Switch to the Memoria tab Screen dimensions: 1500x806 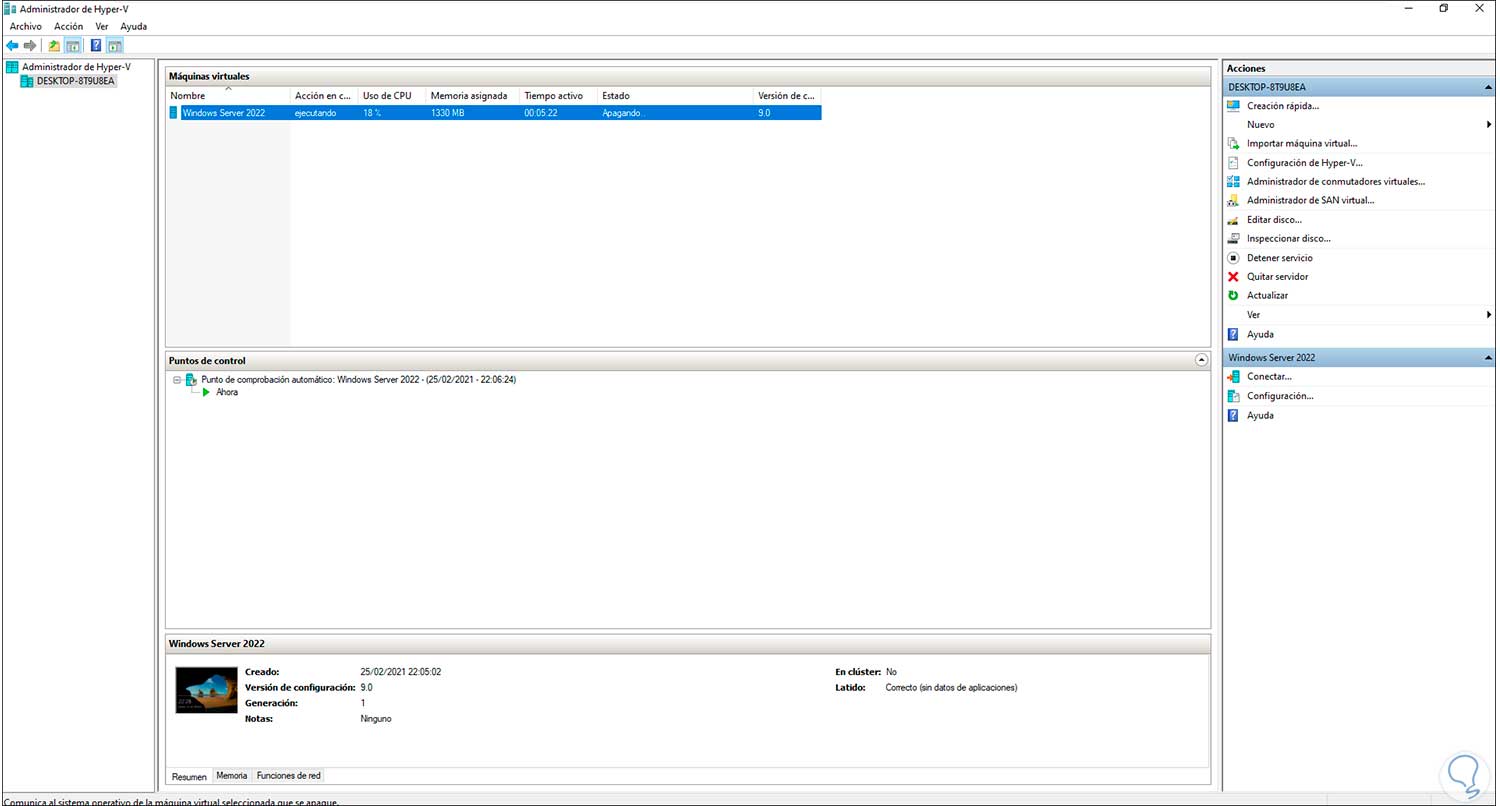(x=232, y=776)
